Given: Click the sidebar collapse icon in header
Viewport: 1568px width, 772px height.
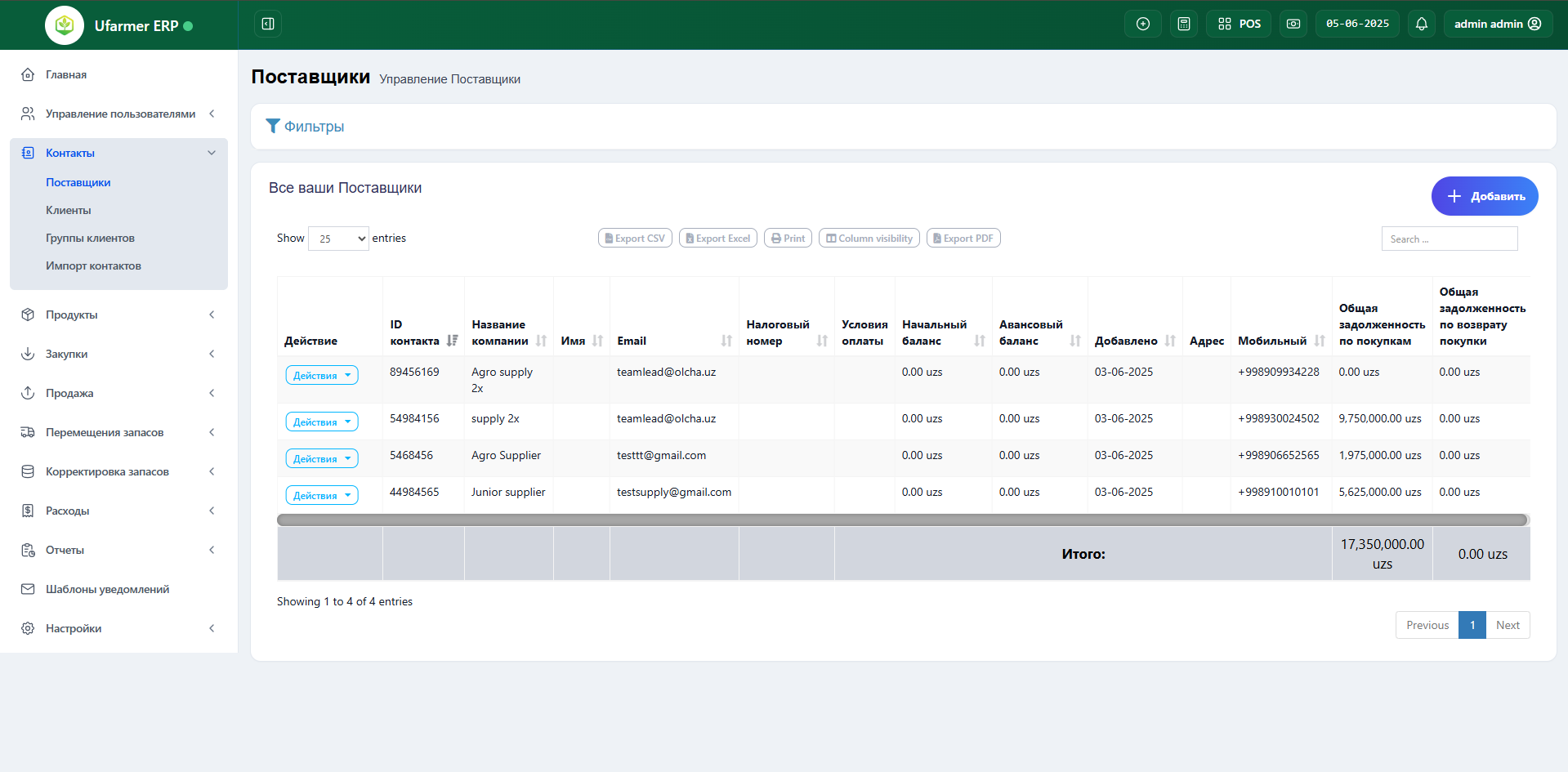Looking at the screenshot, I should pyautogui.click(x=267, y=24).
